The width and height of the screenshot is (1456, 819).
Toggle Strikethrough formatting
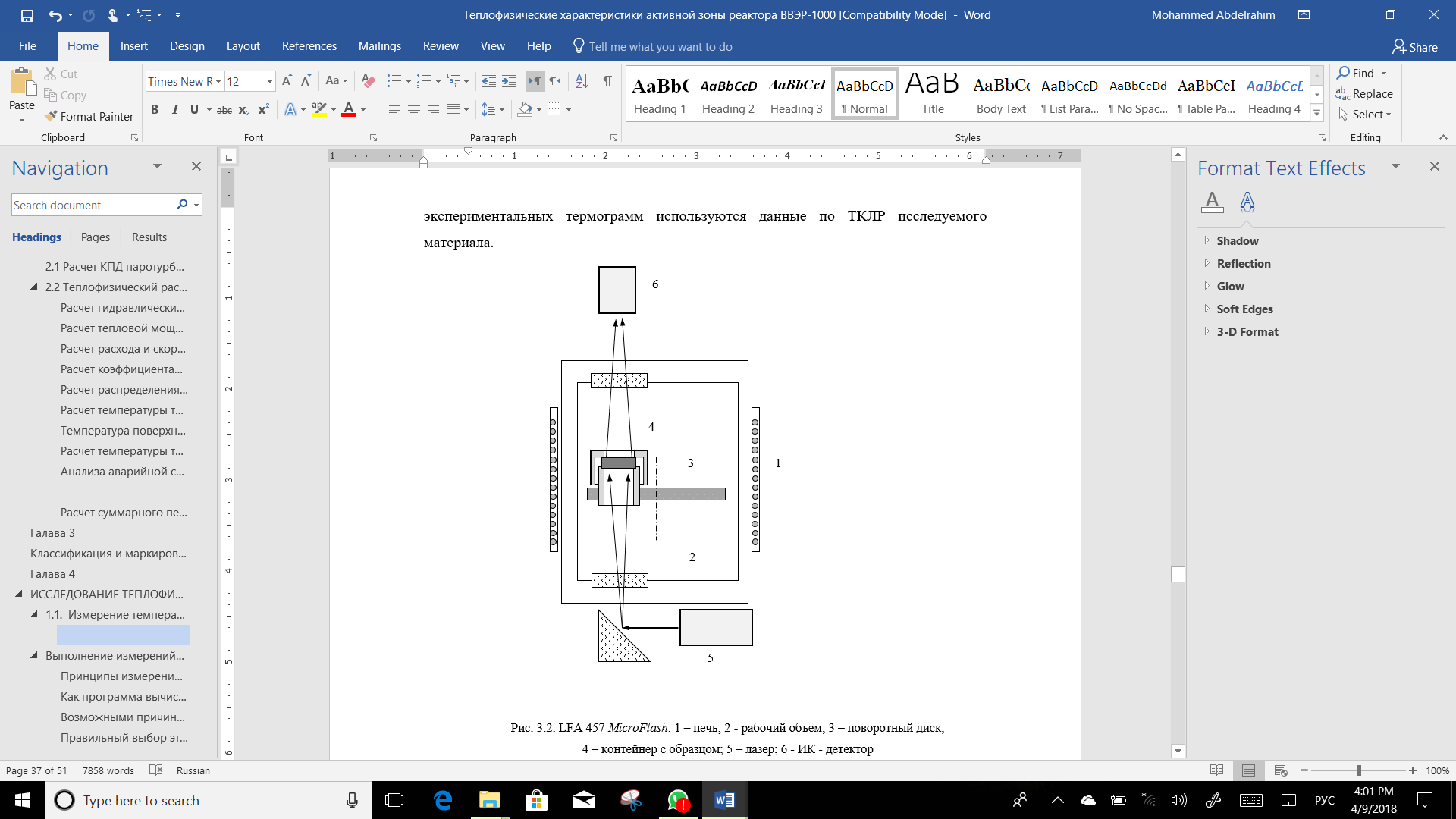click(224, 110)
